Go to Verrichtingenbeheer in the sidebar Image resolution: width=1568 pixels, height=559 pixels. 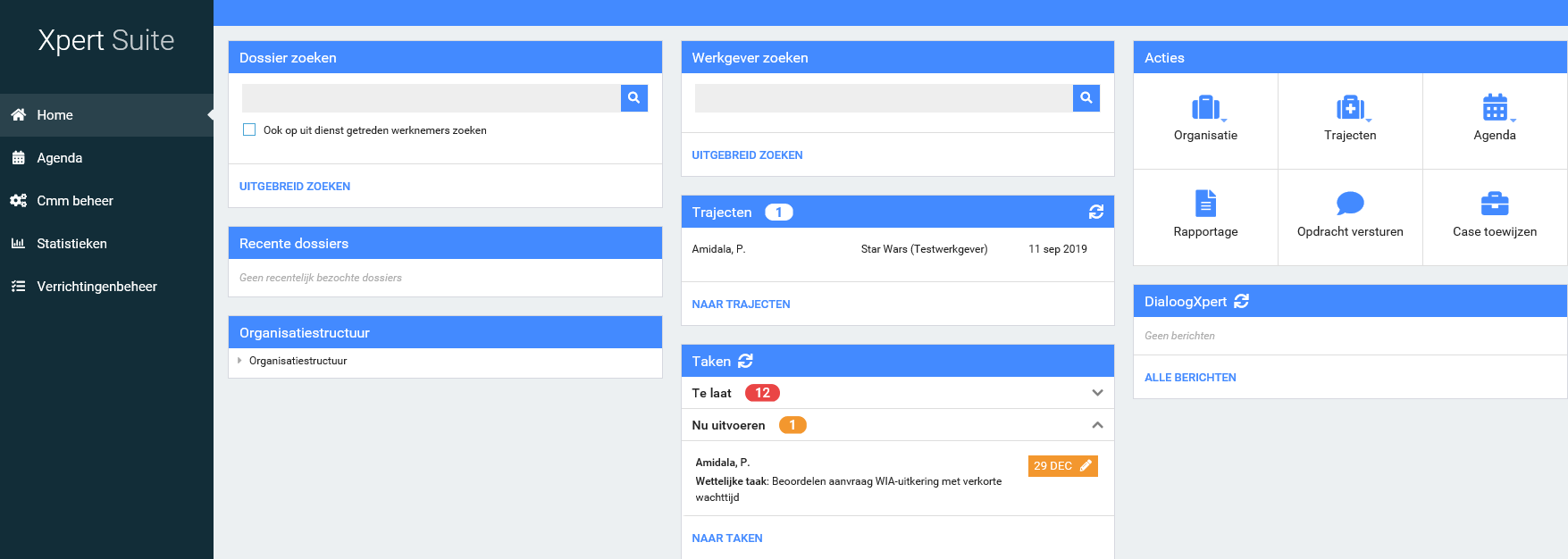pyautogui.click(x=96, y=287)
